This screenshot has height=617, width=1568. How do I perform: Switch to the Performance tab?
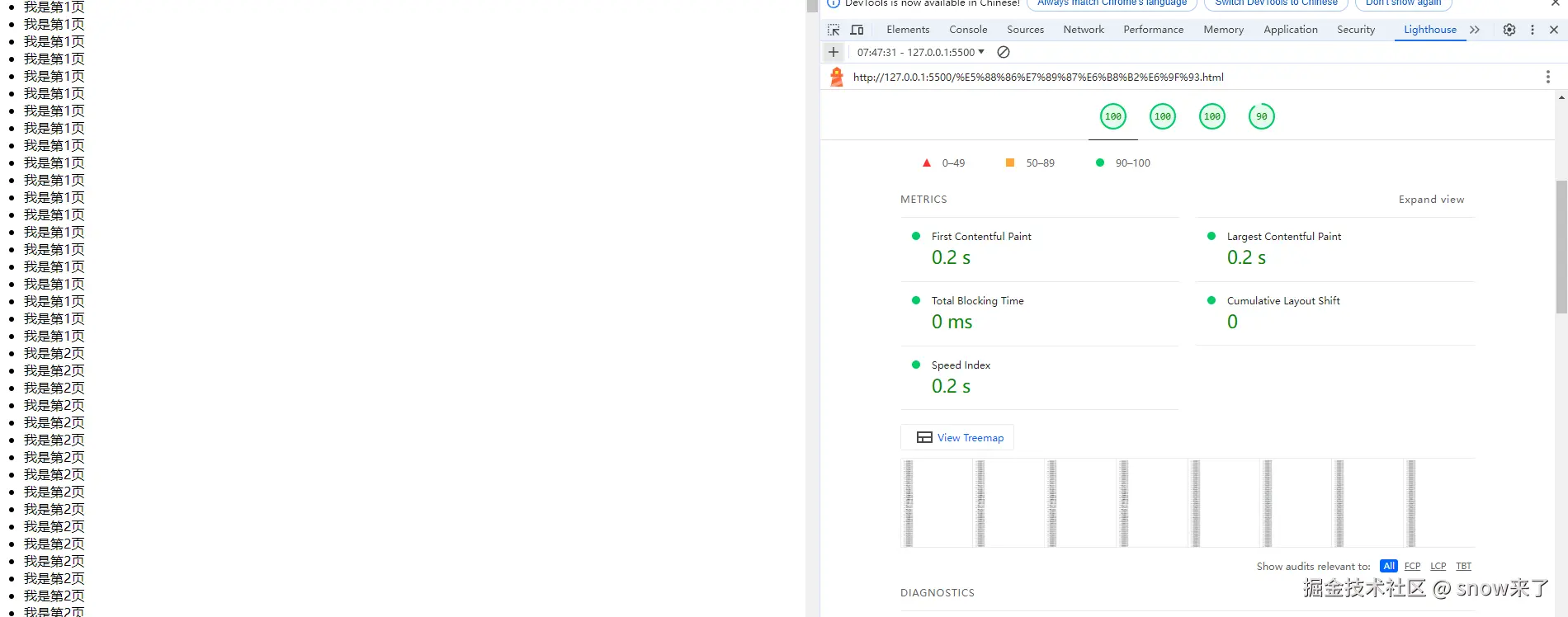[x=1153, y=30]
